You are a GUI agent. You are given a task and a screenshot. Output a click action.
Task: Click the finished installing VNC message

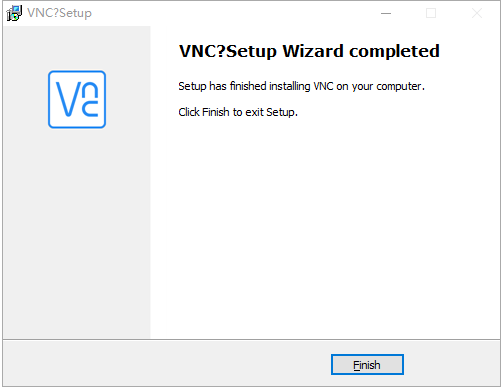point(301,86)
